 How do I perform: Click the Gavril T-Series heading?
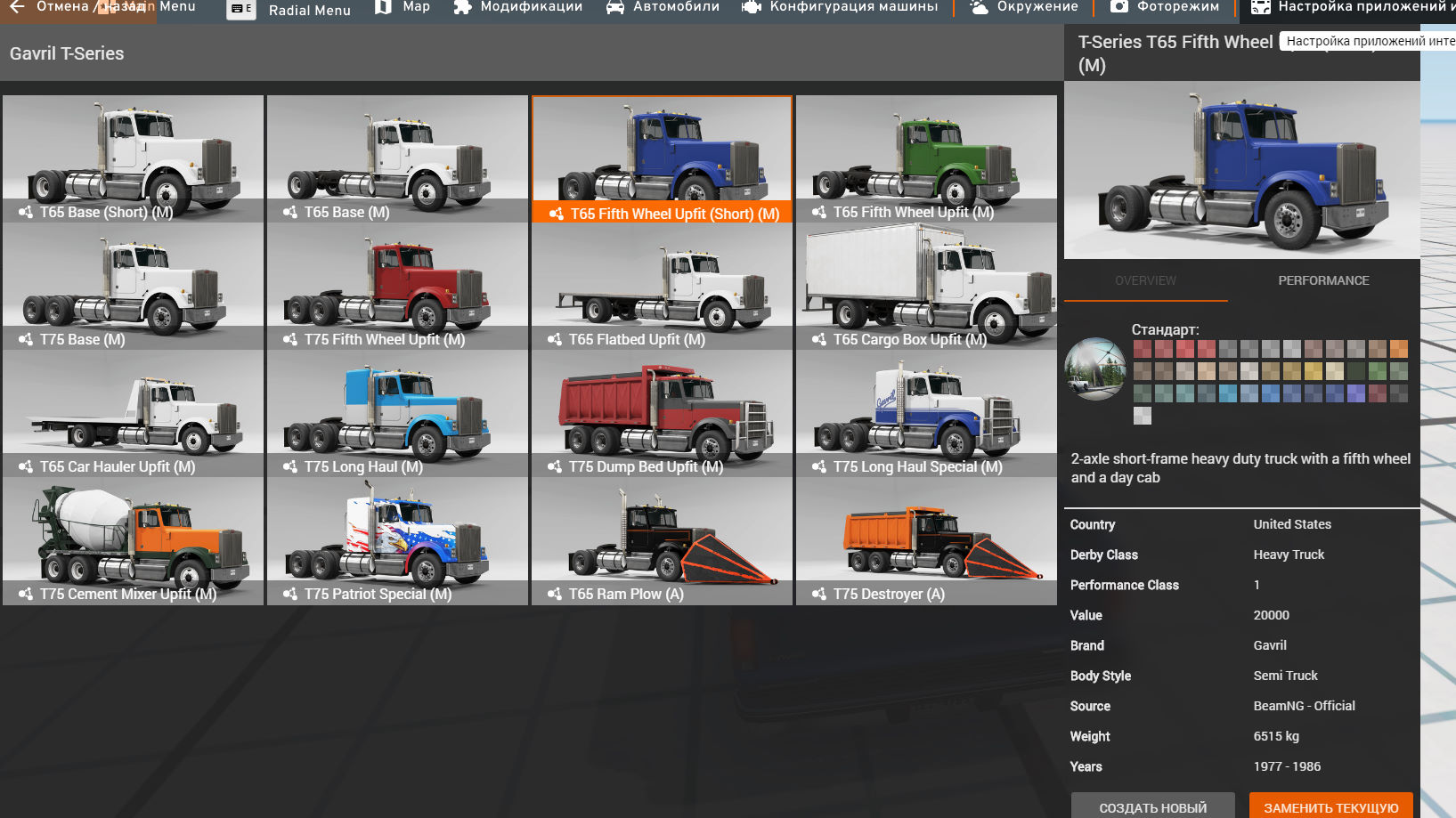[67, 53]
